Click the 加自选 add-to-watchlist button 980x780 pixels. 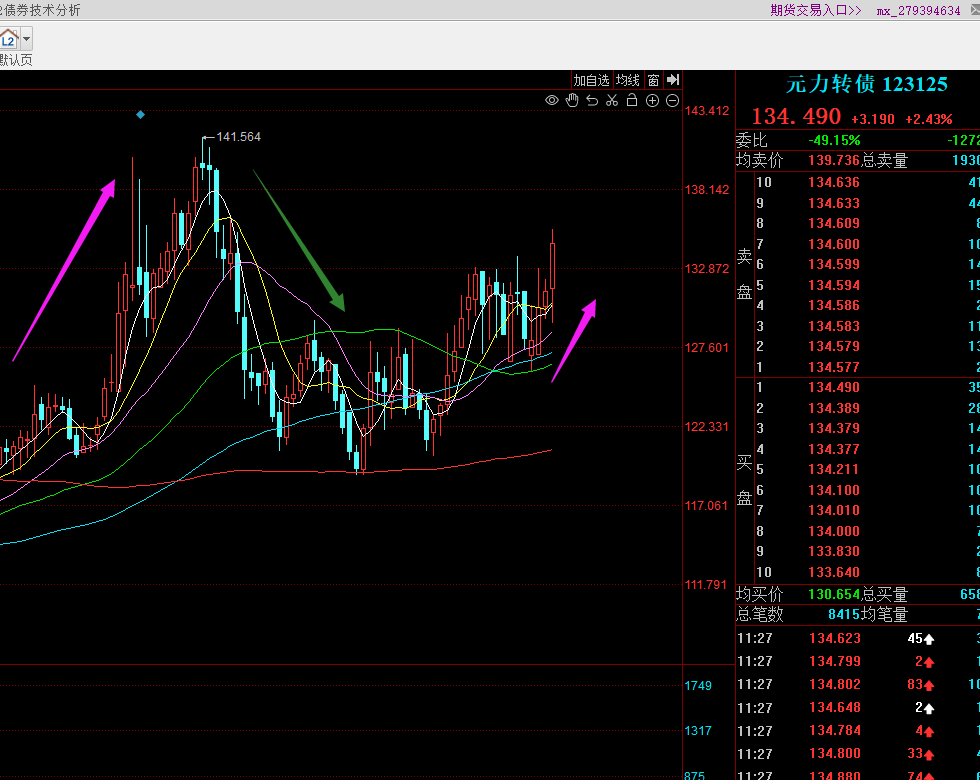tap(591, 80)
